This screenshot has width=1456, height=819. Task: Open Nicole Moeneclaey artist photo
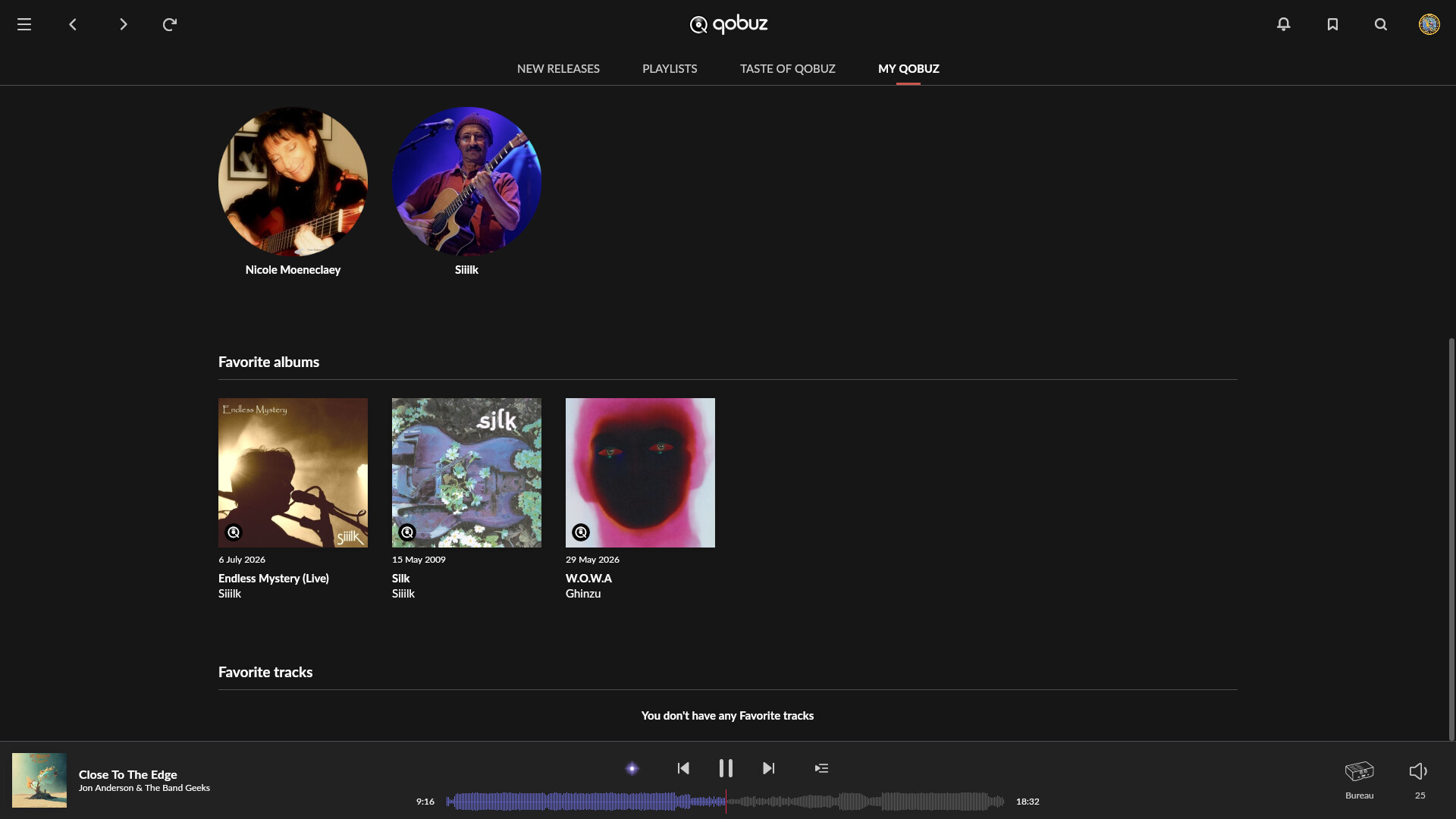click(293, 181)
